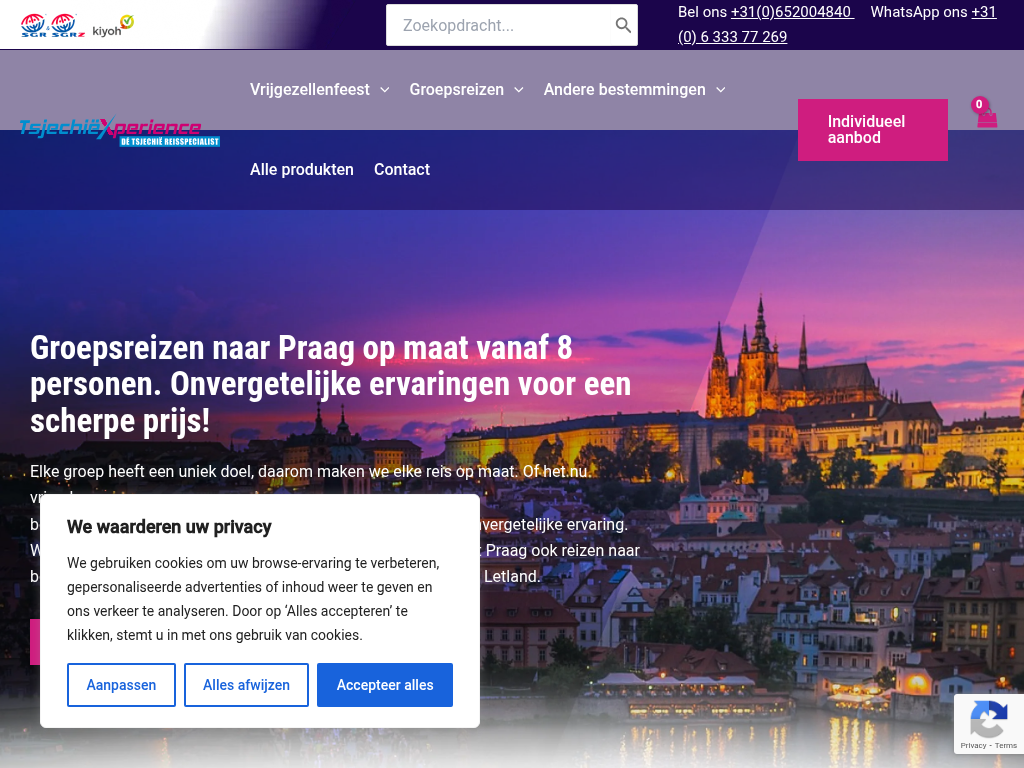Click the search magnifier icon
This screenshot has width=1024, height=768.
pyautogui.click(x=623, y=25)
